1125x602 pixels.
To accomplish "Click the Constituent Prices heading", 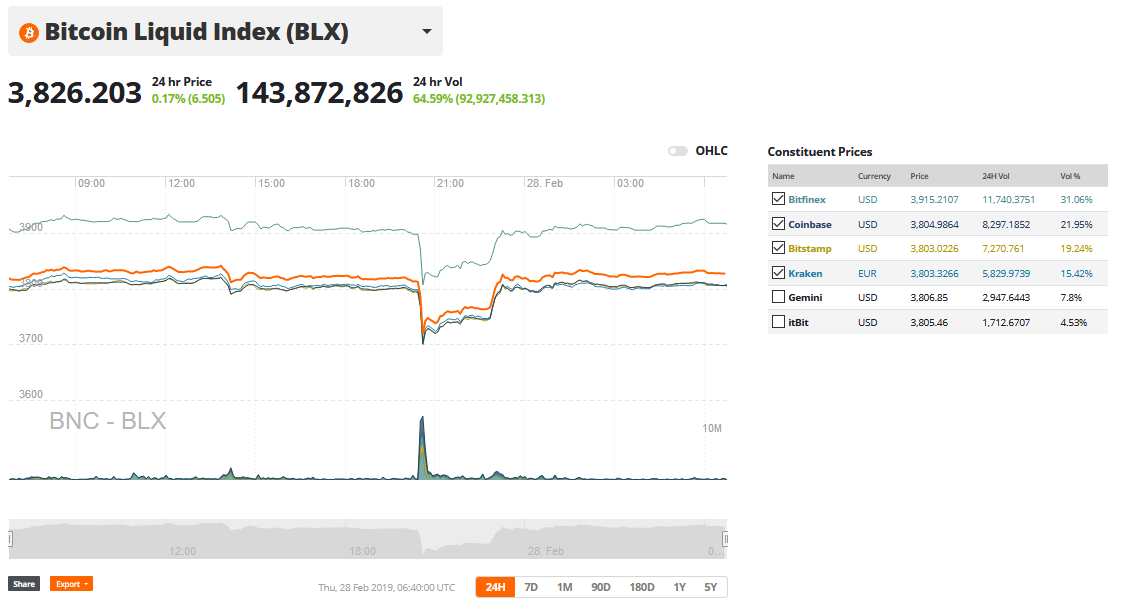I will (819, 152).
